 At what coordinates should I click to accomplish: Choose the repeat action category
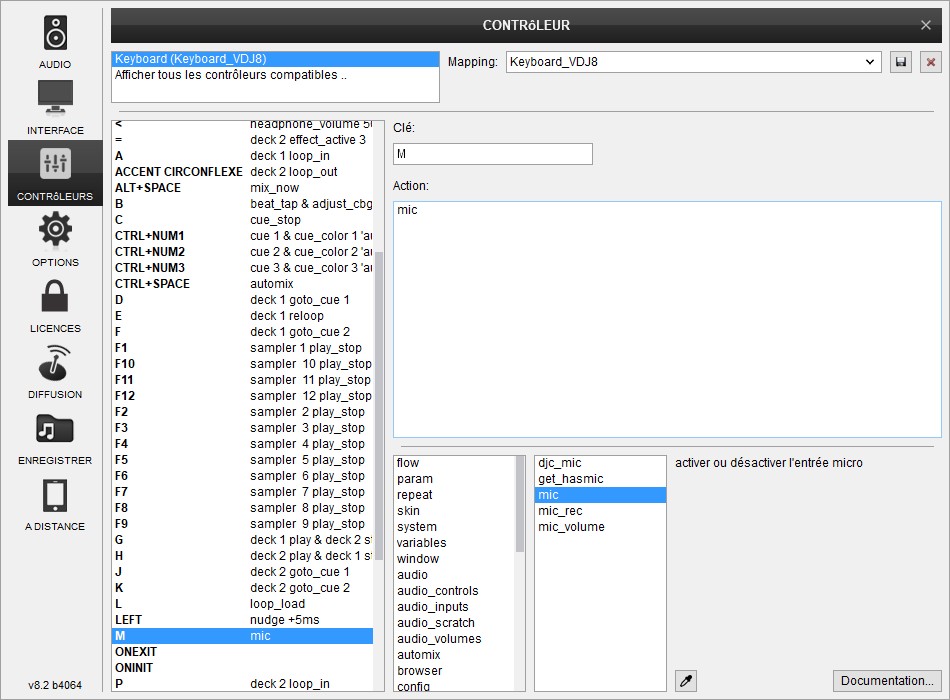[454, 495]
